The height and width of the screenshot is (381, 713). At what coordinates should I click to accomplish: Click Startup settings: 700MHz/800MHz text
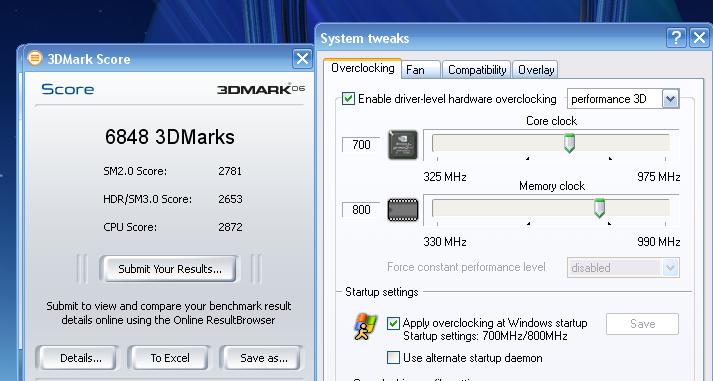point(485,336)
